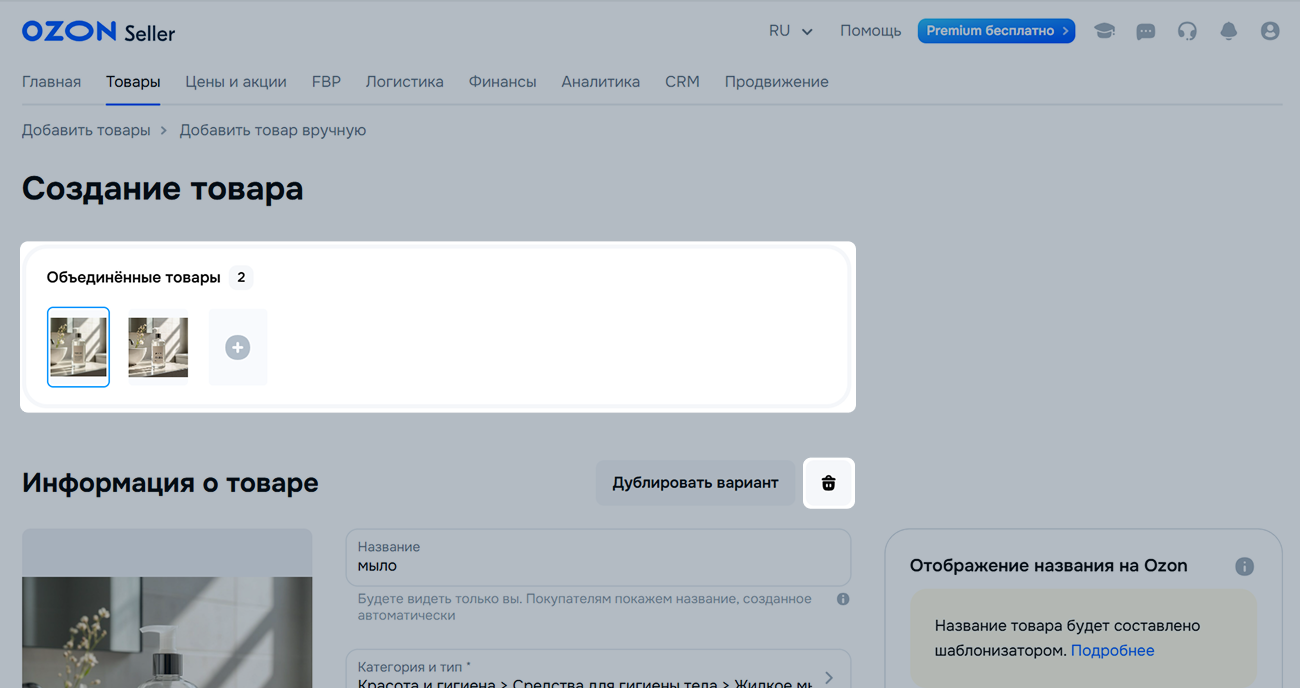Select the second merged product thumbnail
The width and height of the screenshot is (1300, 688).
point(158,347)
